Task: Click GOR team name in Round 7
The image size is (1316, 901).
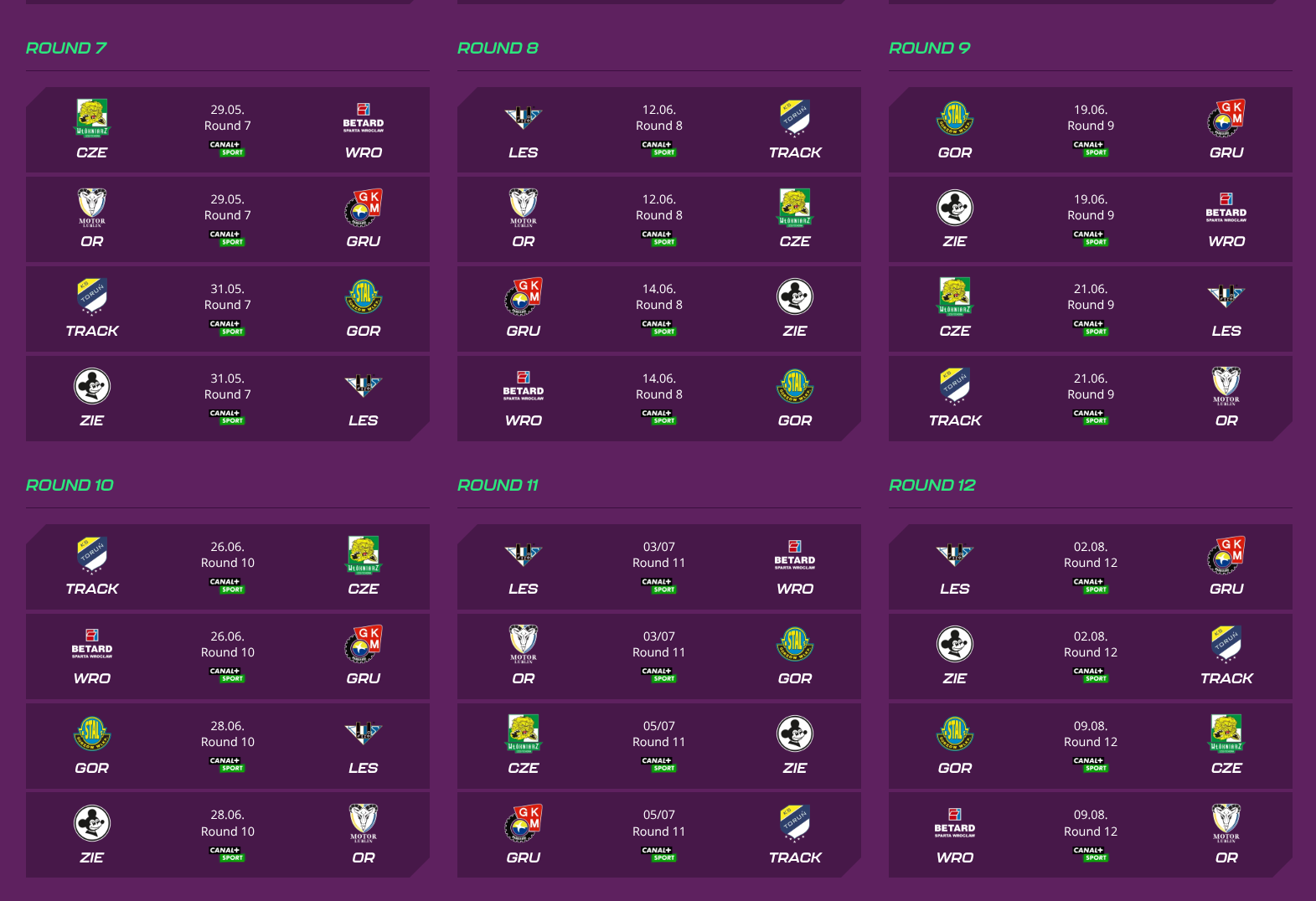Action: 363,331
